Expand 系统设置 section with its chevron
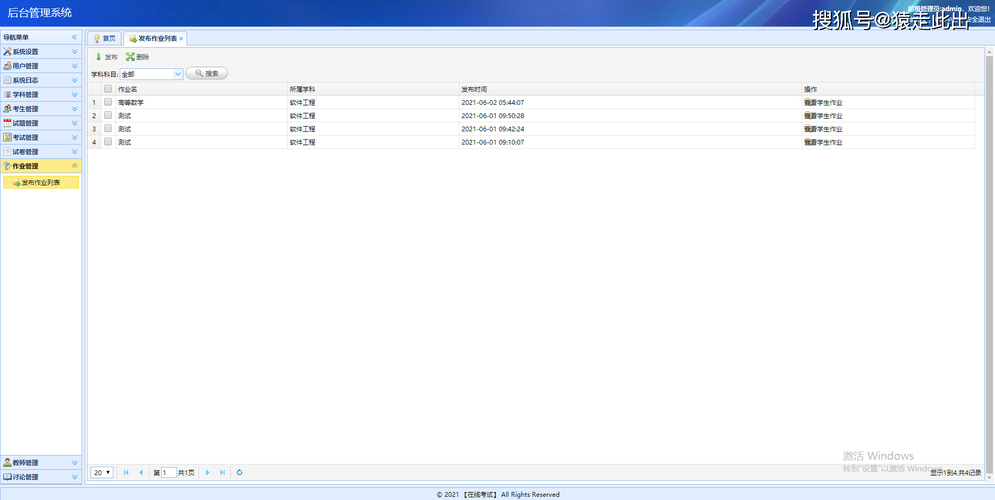The image size is (995, 500). (x=74, y=52)
